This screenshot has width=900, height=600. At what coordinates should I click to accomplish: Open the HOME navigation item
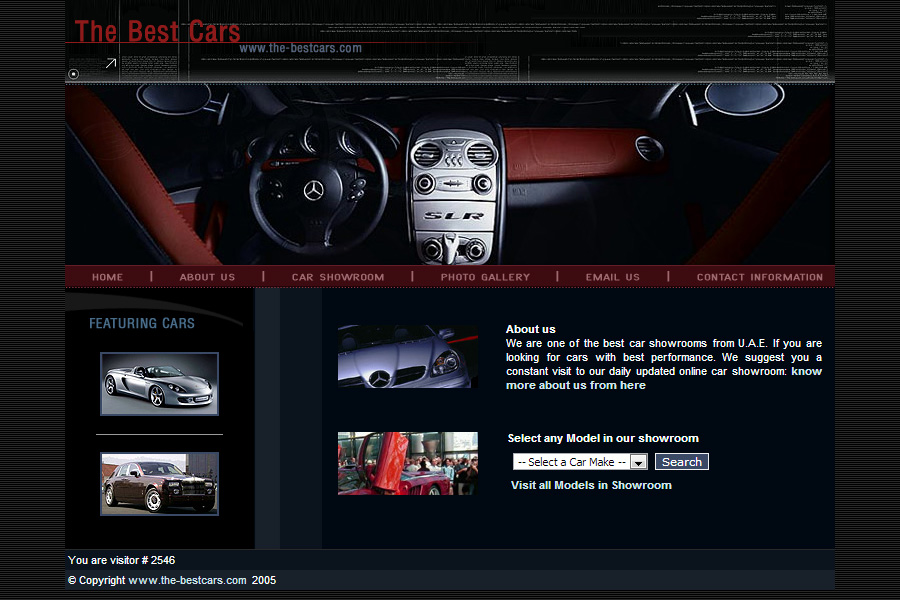pos(107,277)
